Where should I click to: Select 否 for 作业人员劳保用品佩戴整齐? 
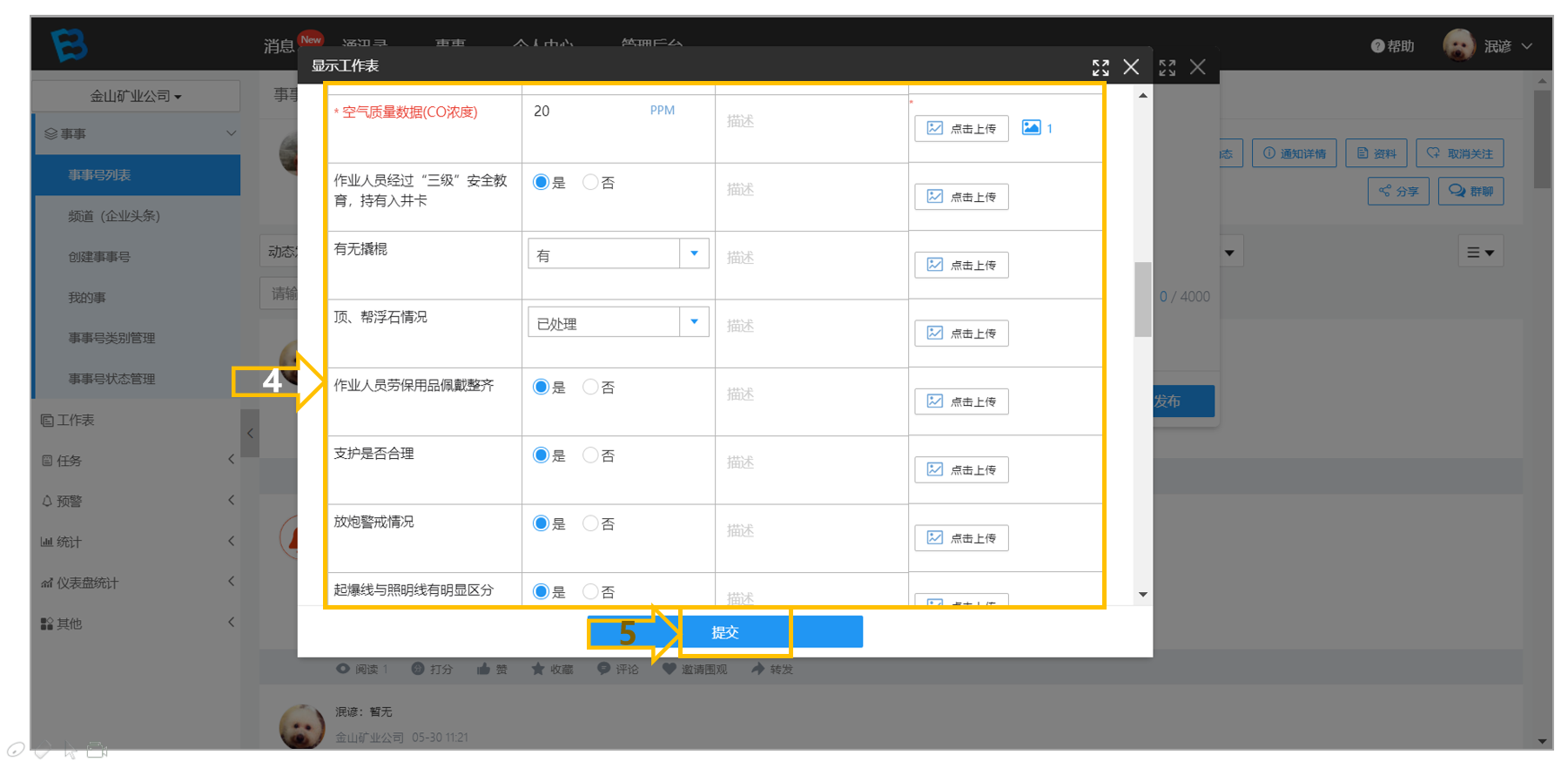point(591,387)
